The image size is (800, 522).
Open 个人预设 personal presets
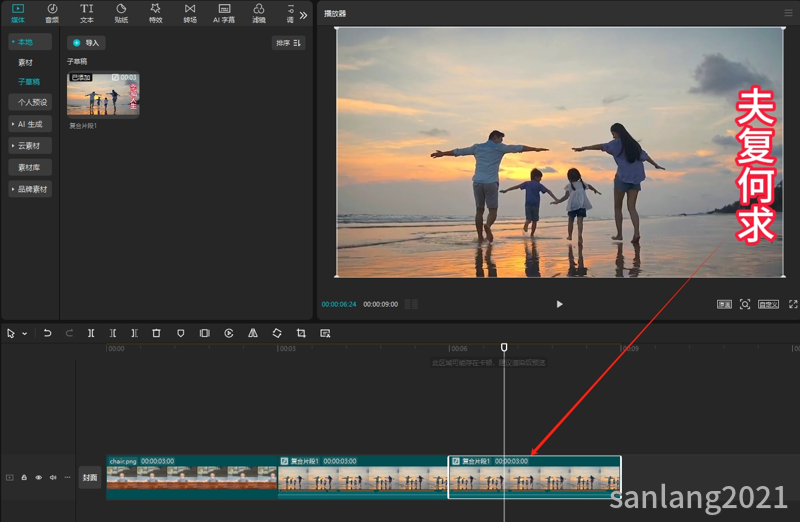tap(30, 102)
